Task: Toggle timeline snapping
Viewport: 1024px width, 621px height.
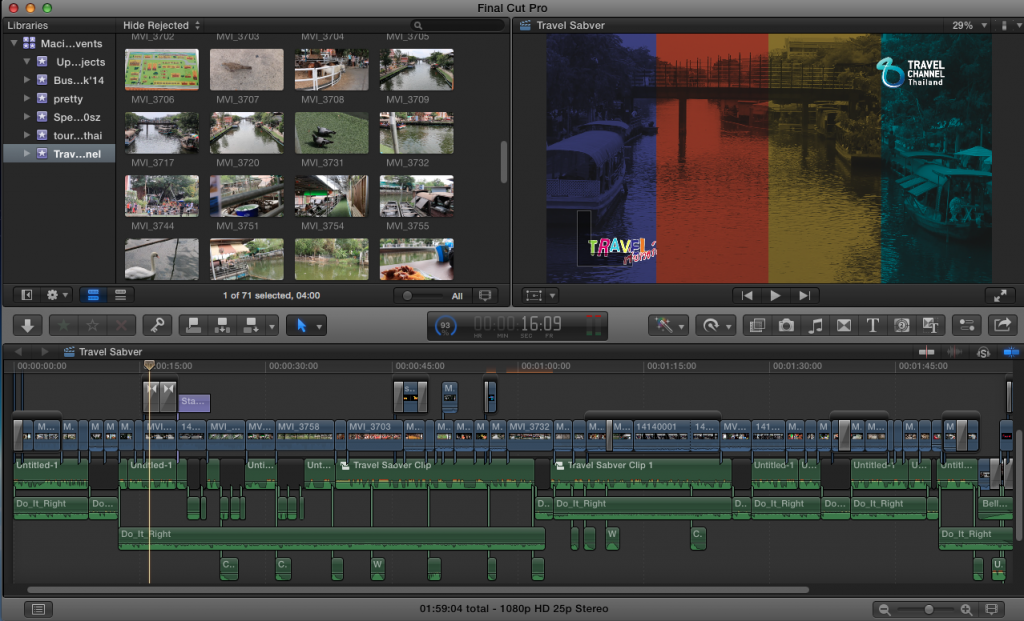Action: [1012, 352]
